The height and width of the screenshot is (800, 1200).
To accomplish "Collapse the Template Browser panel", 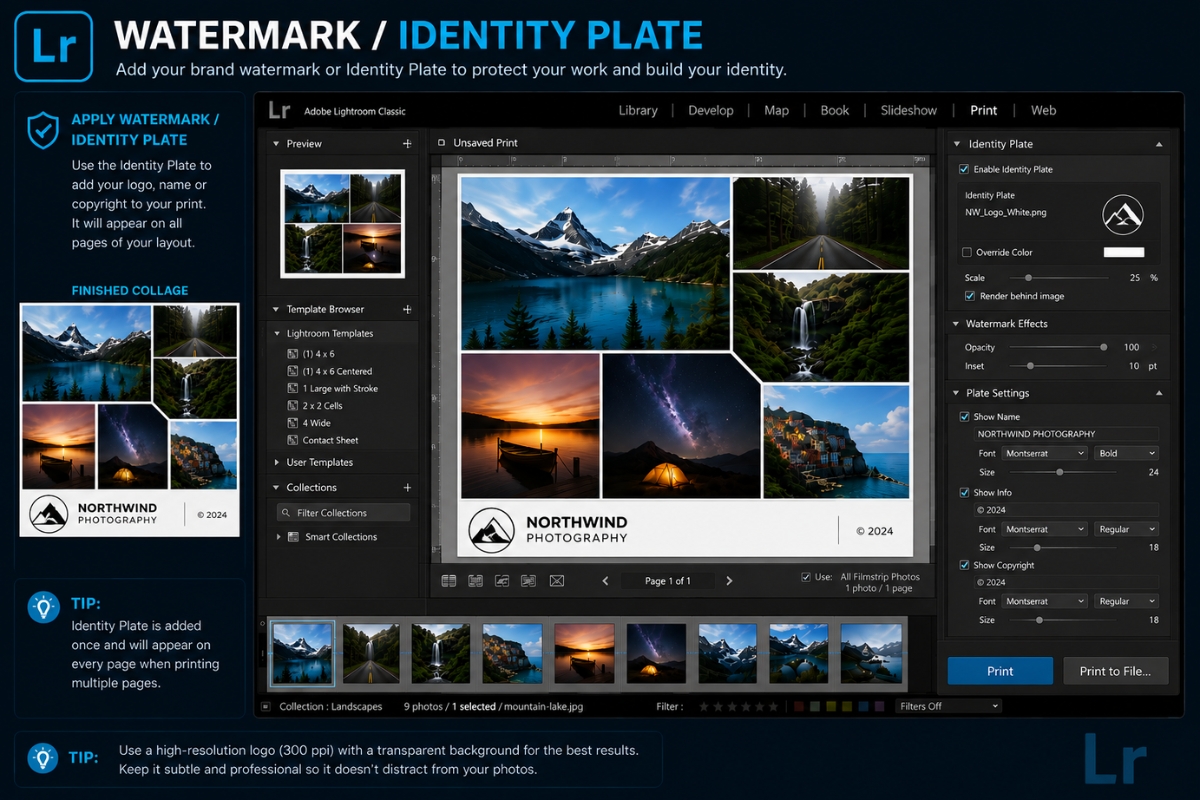I will pyautogui.click(x=276, y=310).
